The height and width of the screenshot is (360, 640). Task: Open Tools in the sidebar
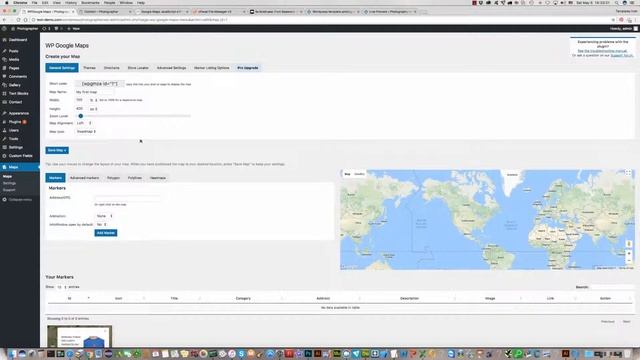pos(13,139)
